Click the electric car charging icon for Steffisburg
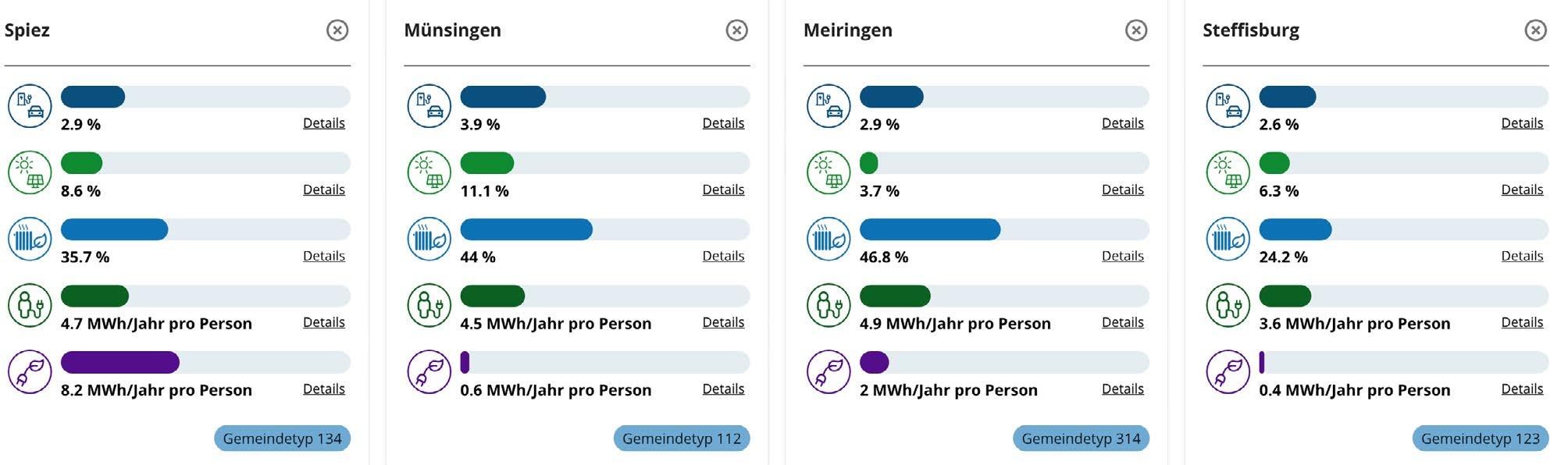The image size is (1568, 465). click(1228, 106)
